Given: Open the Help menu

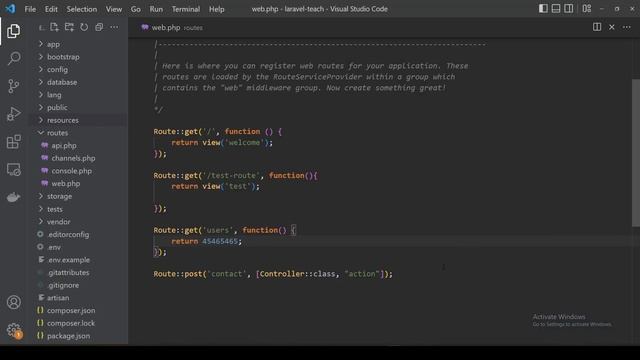Looking at the screenshot, I should [x=217, y=9].
